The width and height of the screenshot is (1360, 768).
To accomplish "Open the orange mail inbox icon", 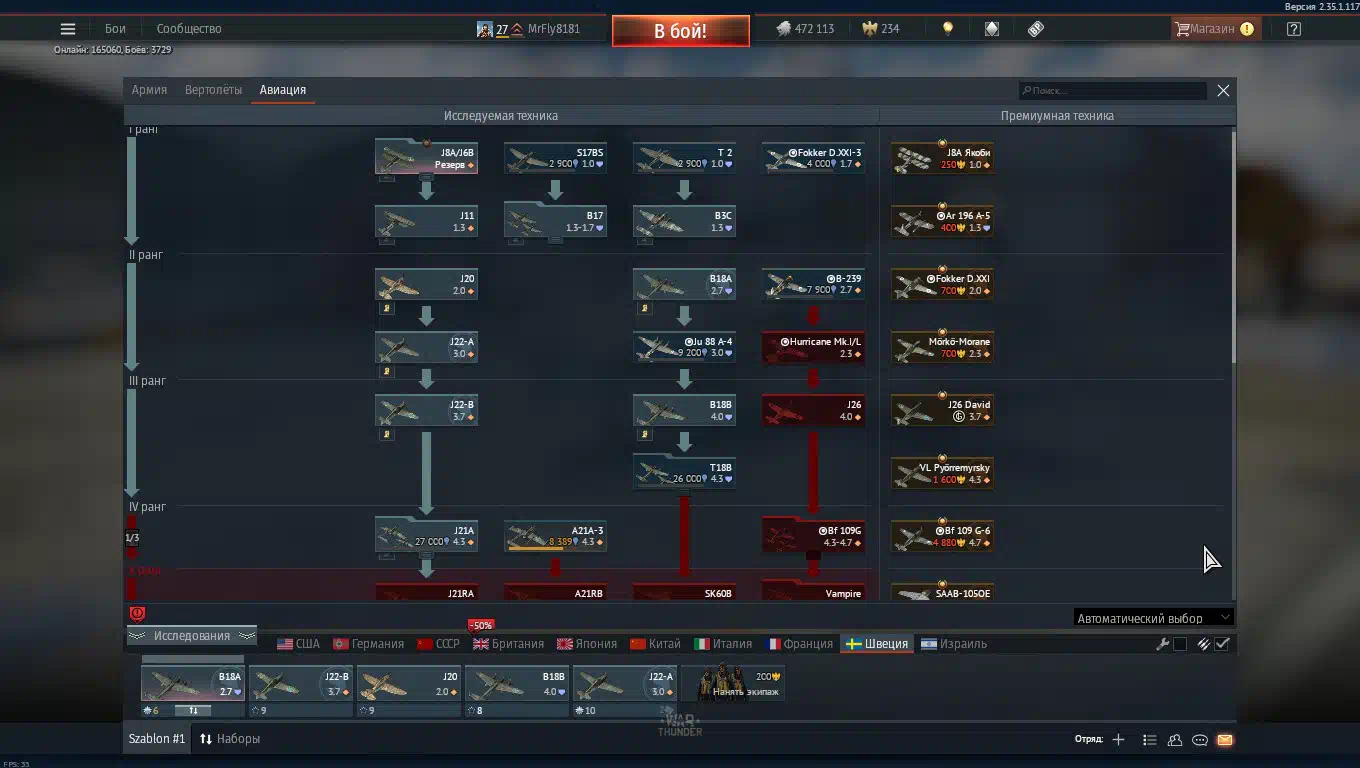I will [1225, 740].
